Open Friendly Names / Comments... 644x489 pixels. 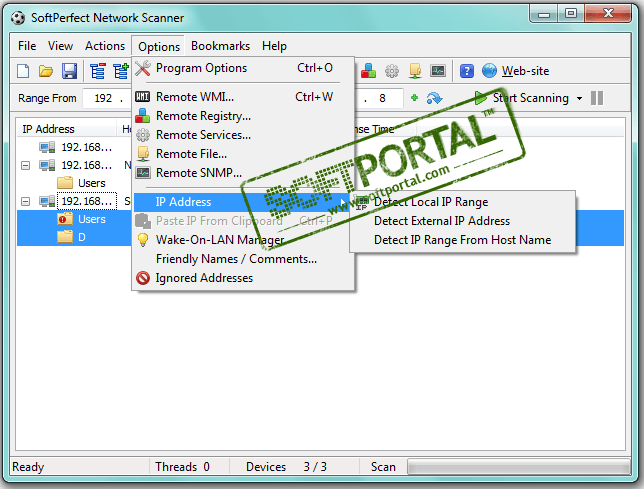click(243, 259)
